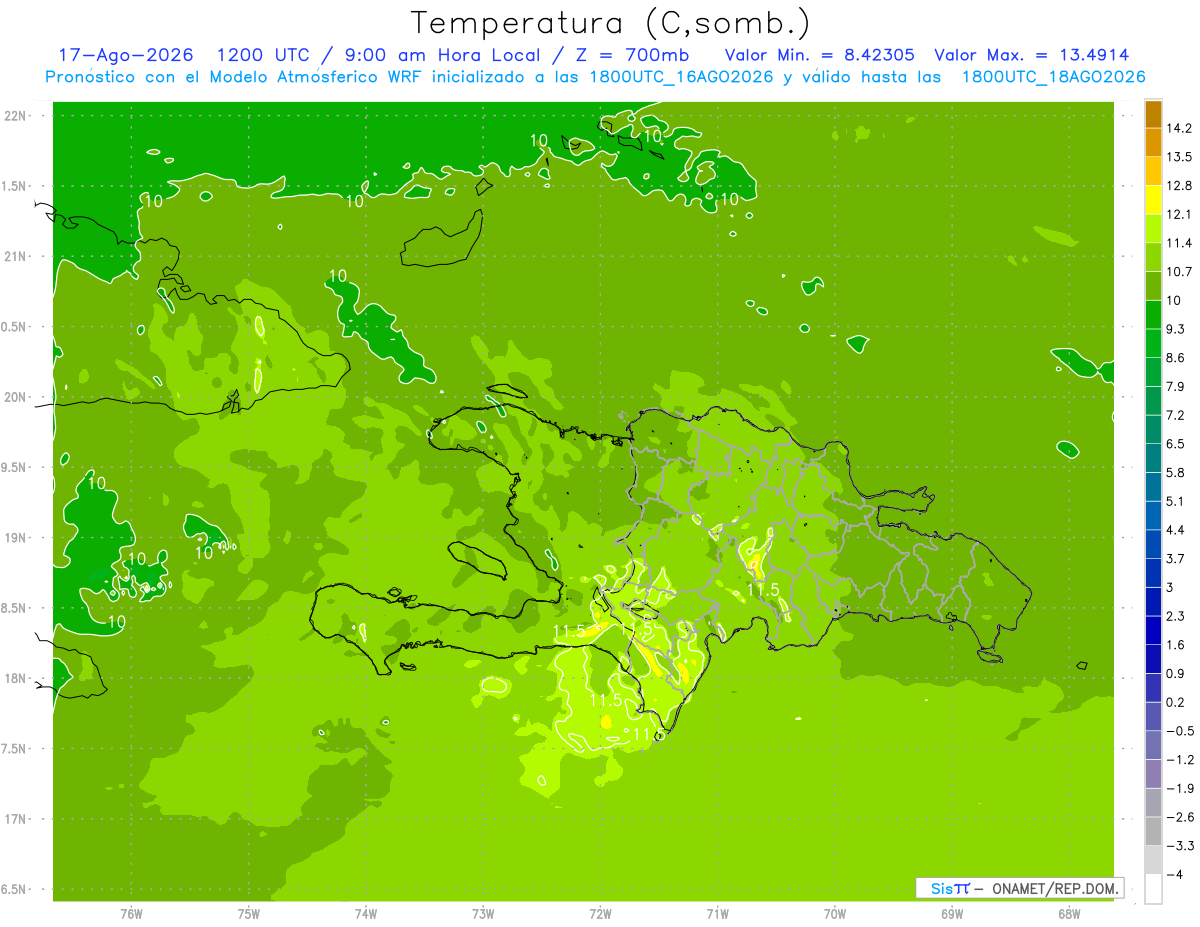The height and width of the screenshot is (927, 1200).
Task: Click the "69W" longitude axis label
Action: (x=951, y=913)
